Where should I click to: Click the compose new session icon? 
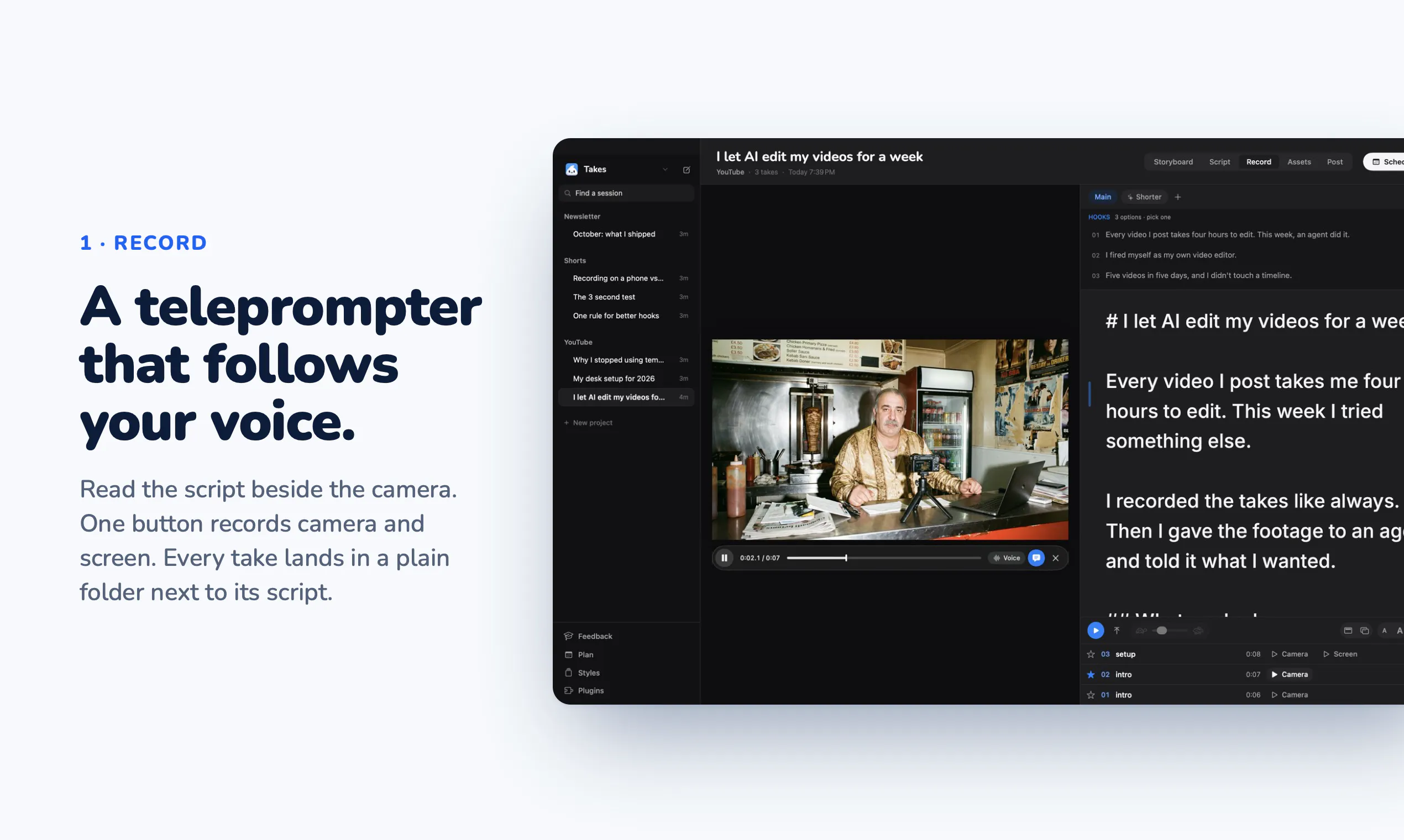coord(686,170)
